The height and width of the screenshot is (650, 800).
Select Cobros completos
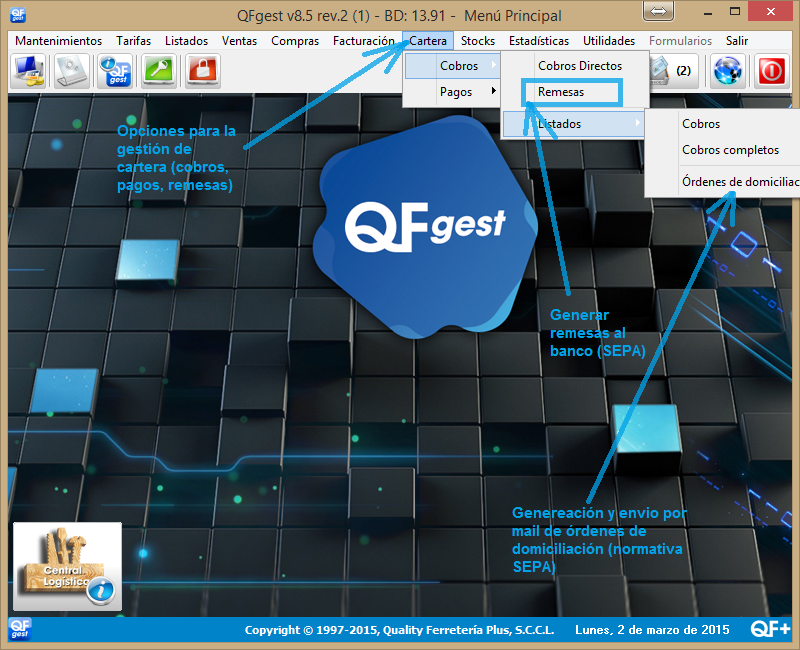(723, 150)
